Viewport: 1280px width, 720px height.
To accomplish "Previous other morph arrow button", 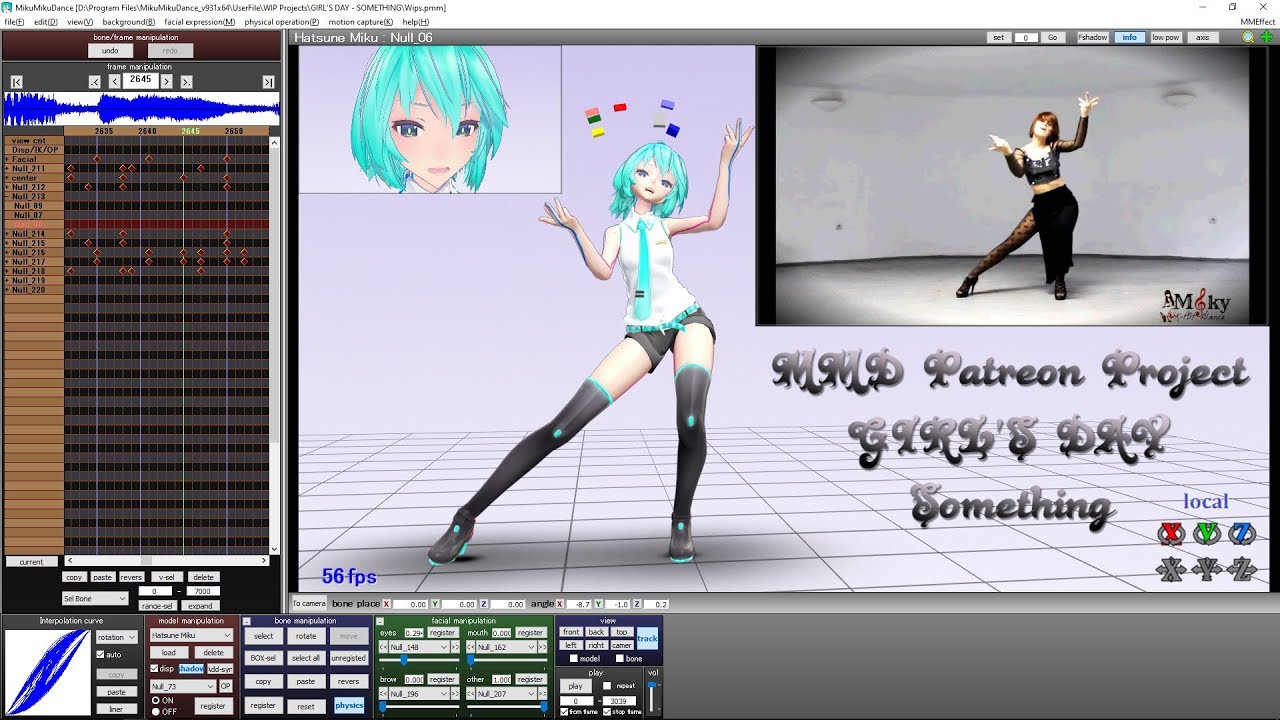I will click(470, 693).
